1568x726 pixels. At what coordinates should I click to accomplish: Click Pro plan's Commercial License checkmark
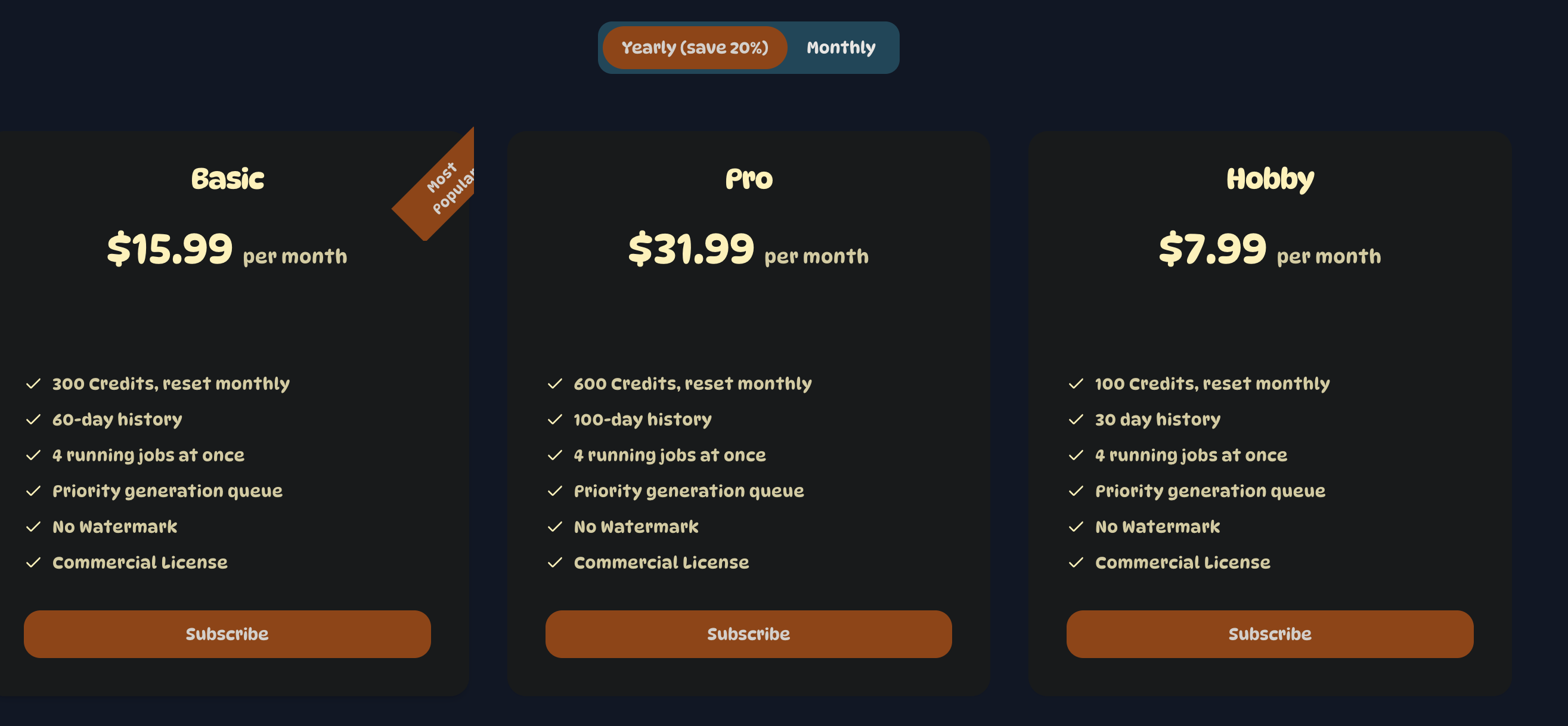(554, 562)
